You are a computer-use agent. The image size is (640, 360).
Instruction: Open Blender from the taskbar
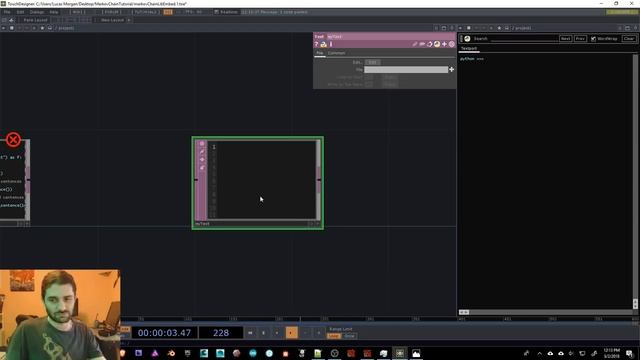click(171, 353)
